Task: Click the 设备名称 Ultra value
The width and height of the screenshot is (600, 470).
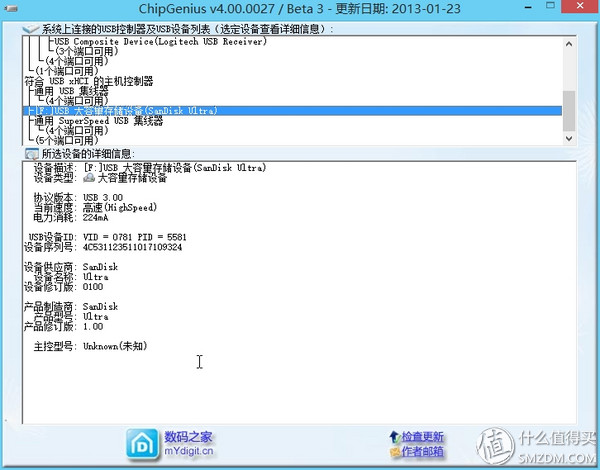Action: tap(96, 277)
